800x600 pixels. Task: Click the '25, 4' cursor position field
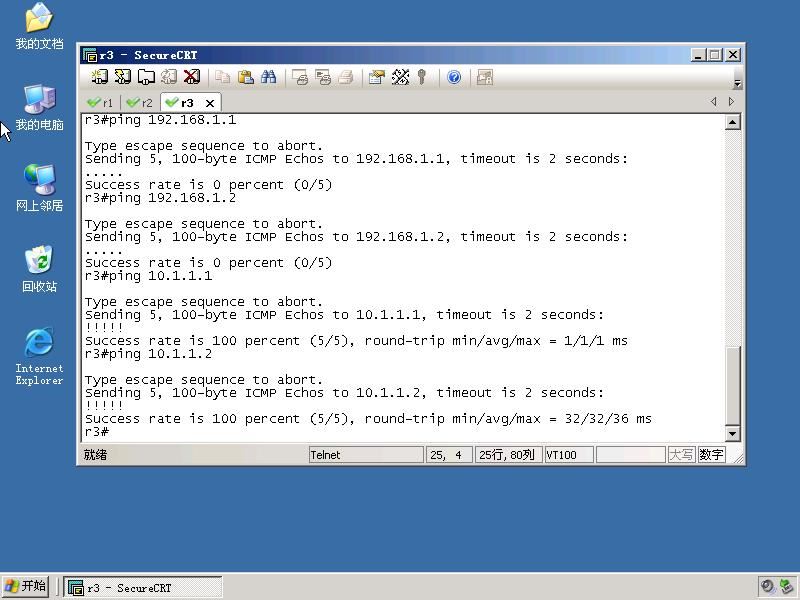point(448,455)
